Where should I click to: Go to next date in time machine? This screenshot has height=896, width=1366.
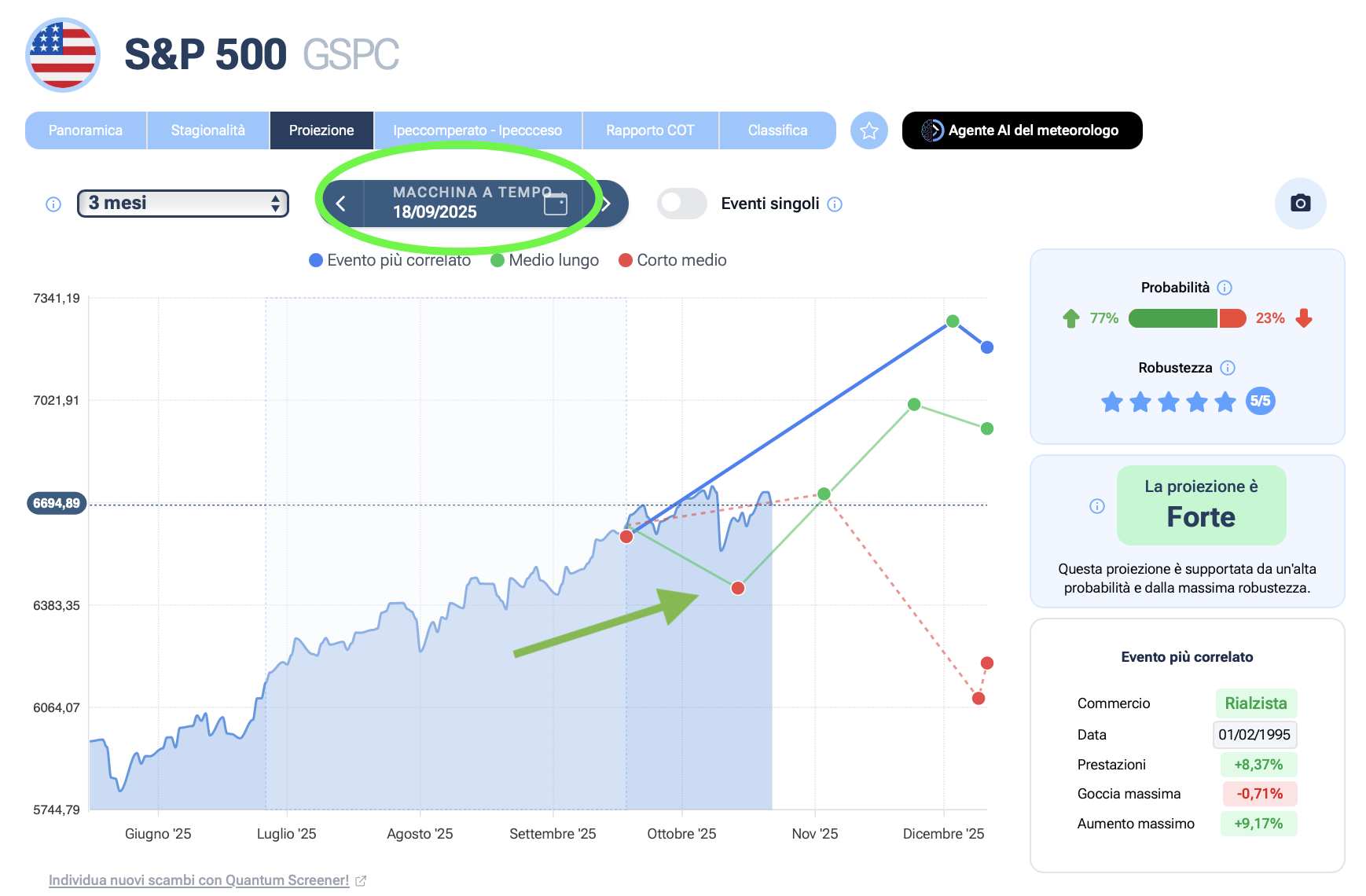606,204
